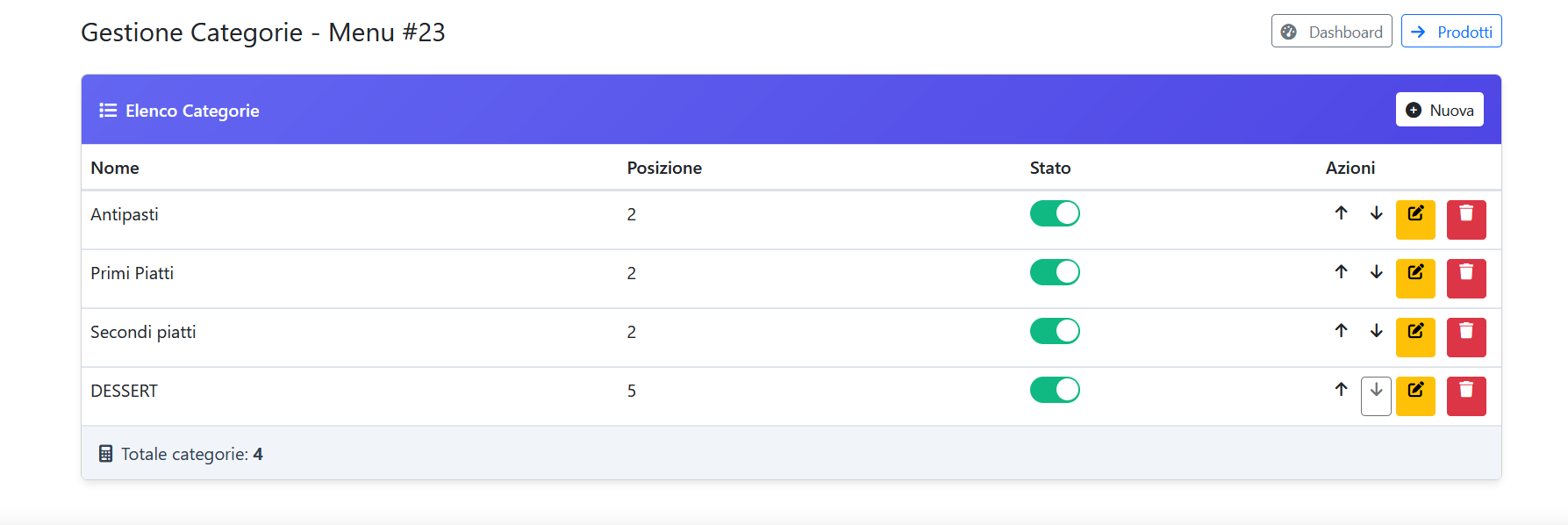Edit the DESSERT category
This screenshot has width=1568, height=525.
pos(1415,395)
